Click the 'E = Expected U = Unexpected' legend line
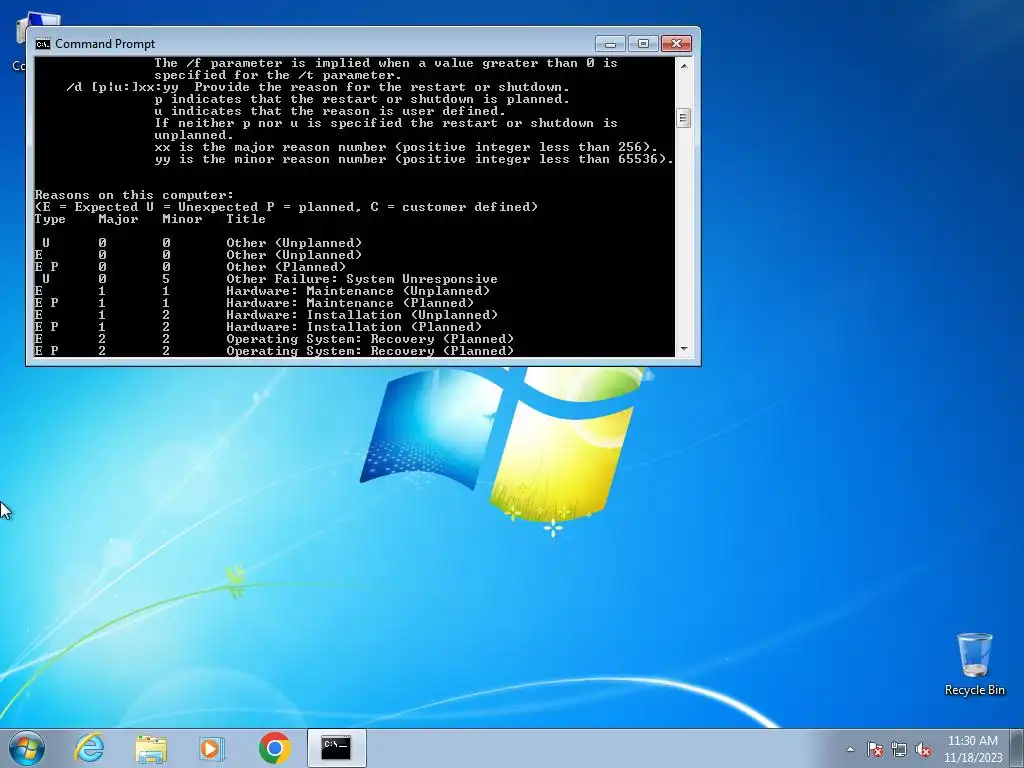Image resolution: width=1024 pixels, height=768 pixels. coord(286,206)
